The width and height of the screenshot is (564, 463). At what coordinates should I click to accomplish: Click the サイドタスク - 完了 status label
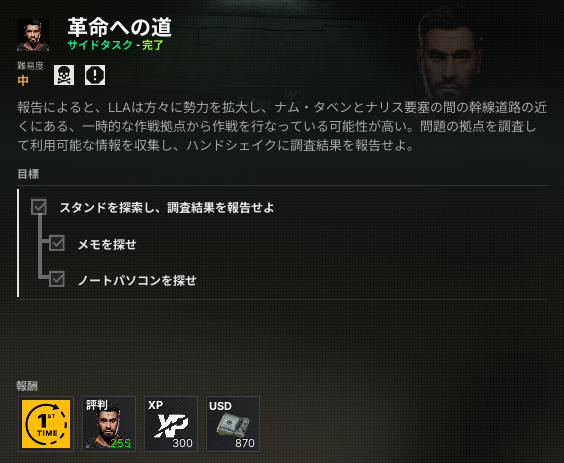coord(115,45)
